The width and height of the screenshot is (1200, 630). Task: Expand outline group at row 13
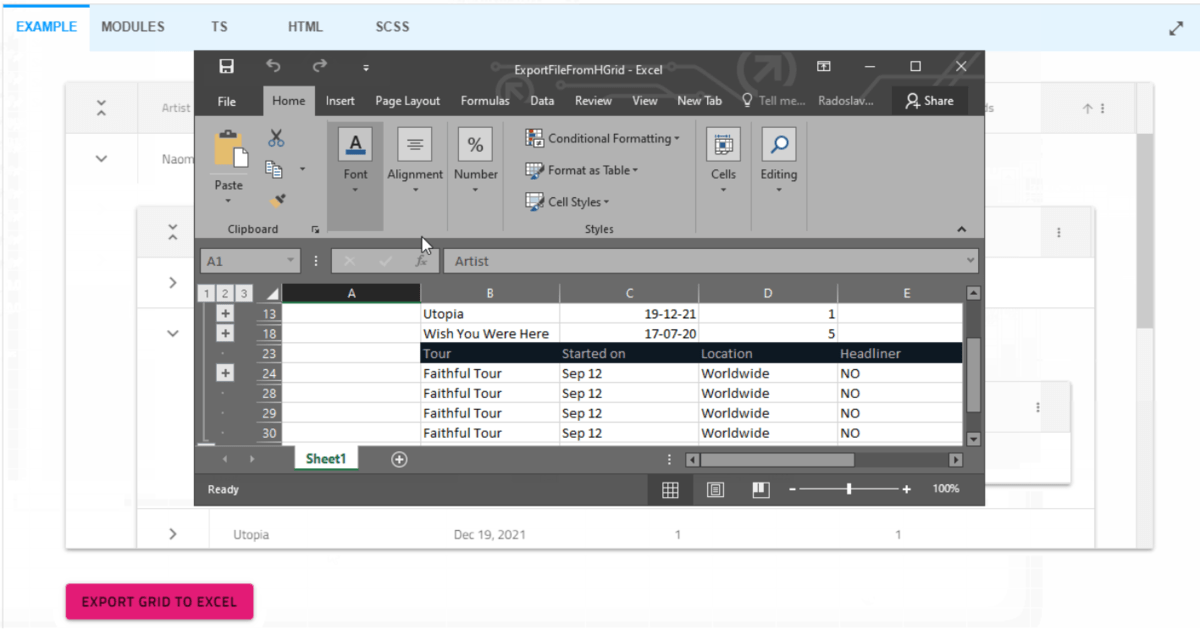225,314
